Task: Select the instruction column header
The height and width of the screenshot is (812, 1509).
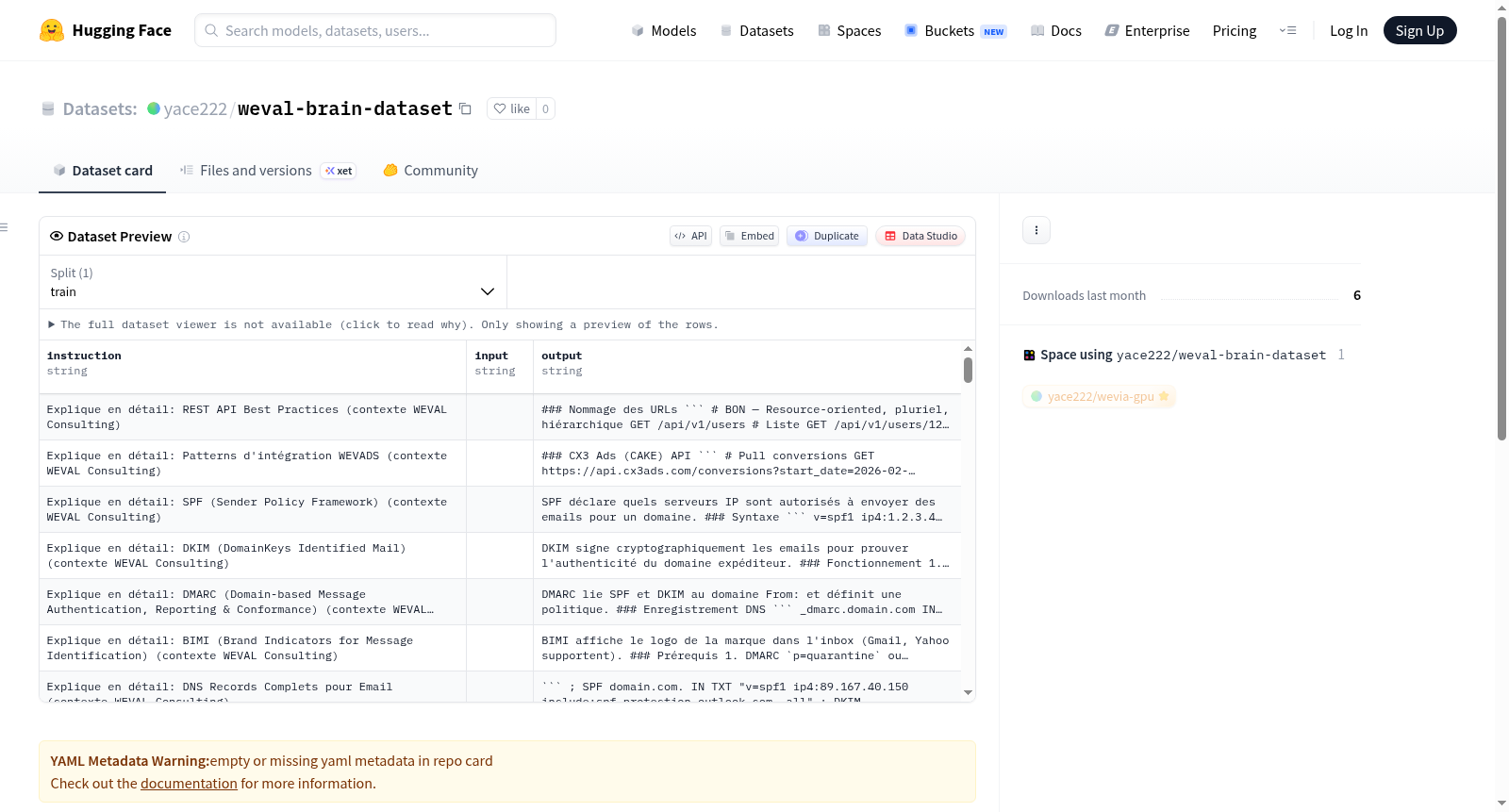Action: [253, 367]
